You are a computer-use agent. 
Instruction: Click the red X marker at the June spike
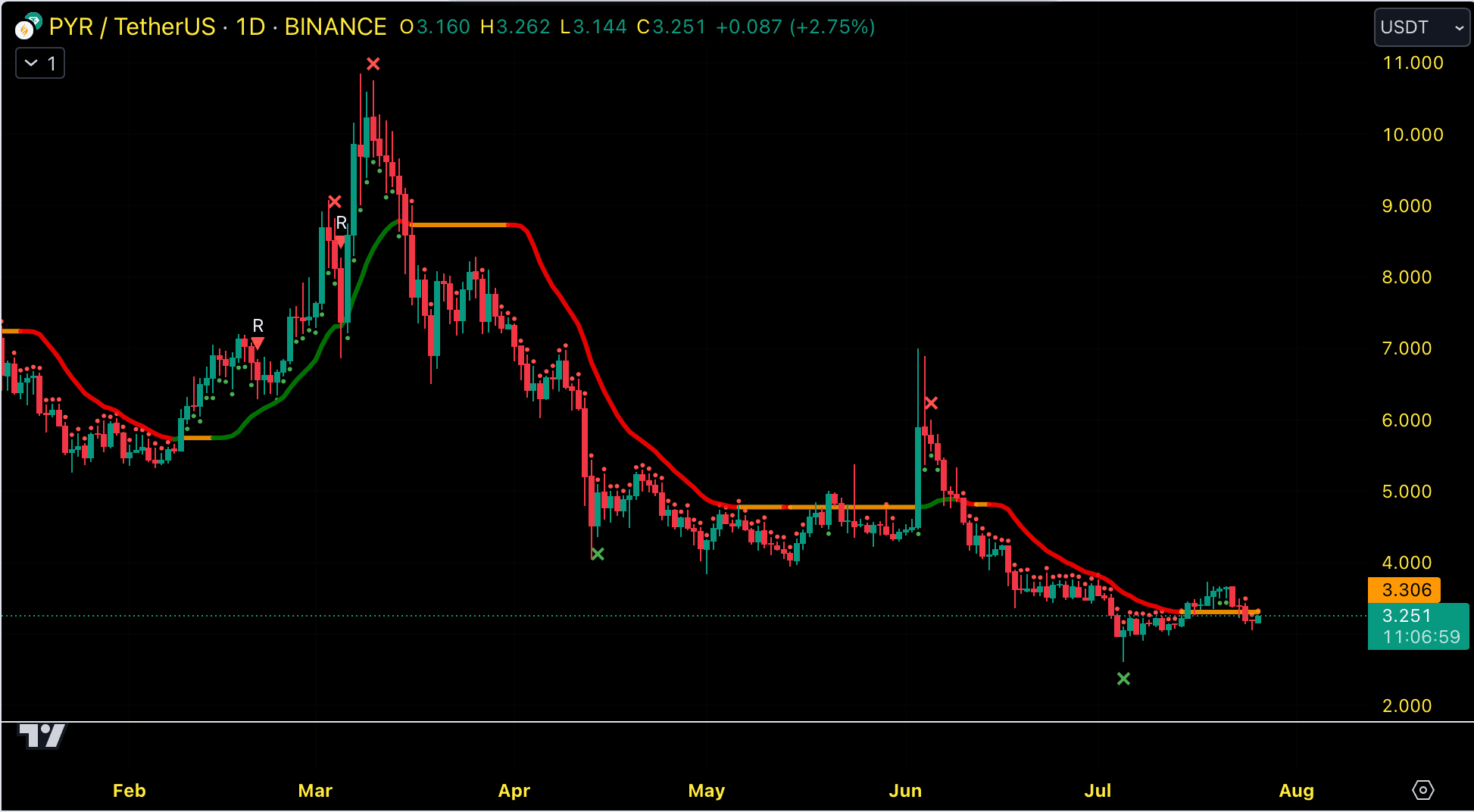coord(931,403)
